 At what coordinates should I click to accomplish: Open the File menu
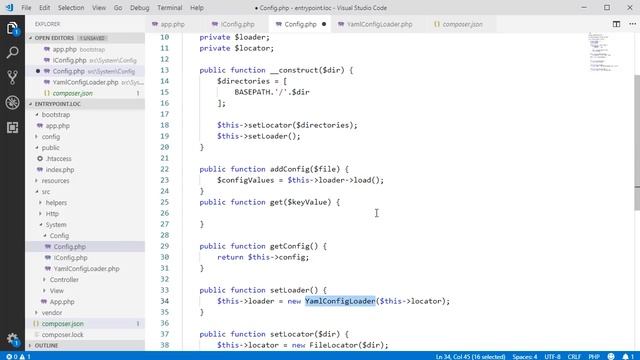(x=26, y=8)
